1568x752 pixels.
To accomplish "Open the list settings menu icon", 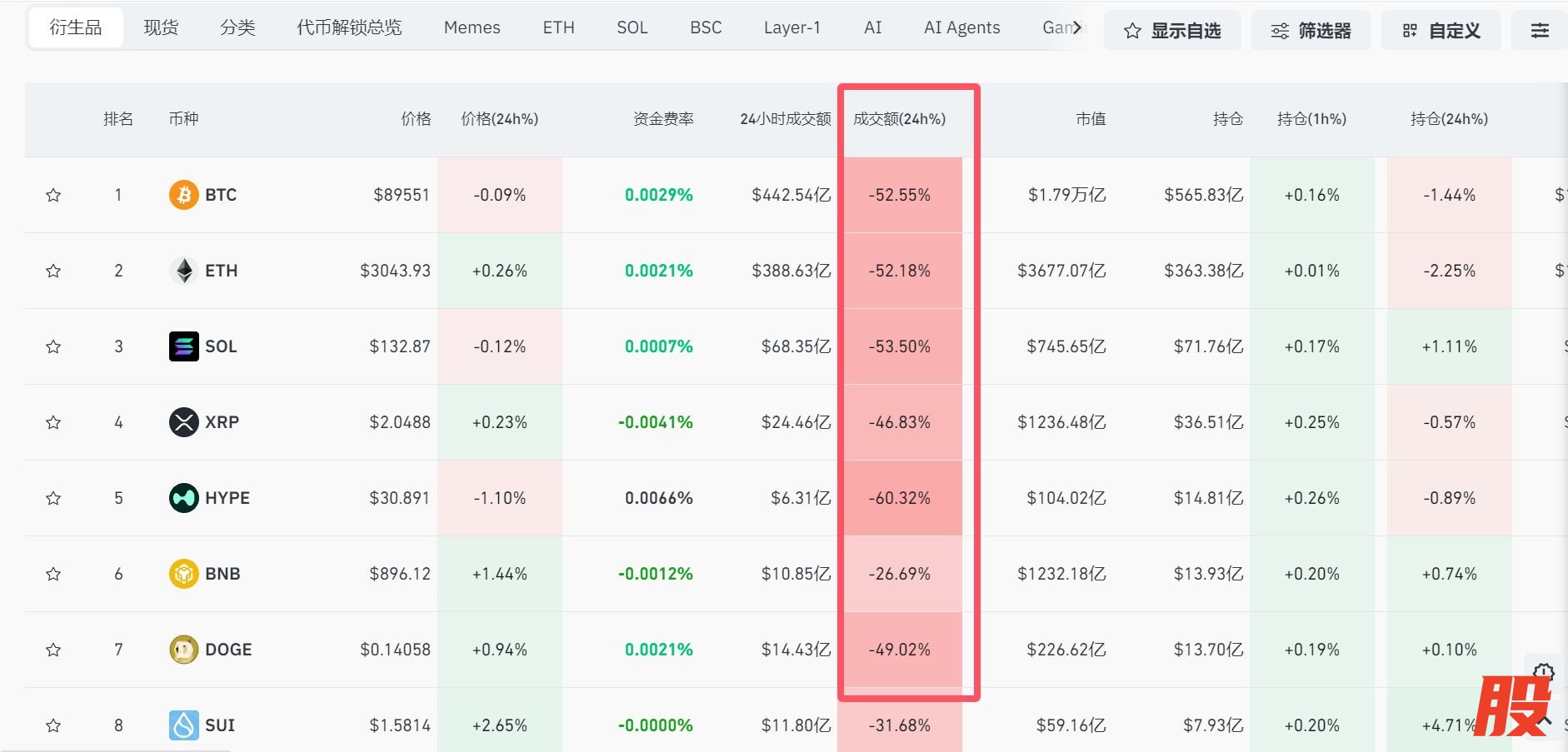I will point(1540,31).
